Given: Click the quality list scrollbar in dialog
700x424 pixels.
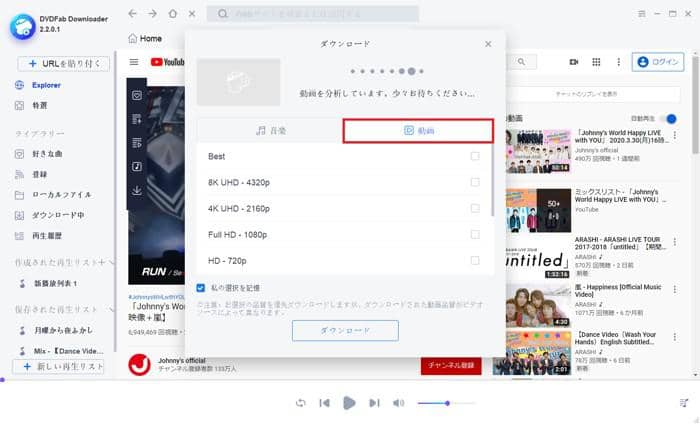Looking at the screenshot, I should pyautogui.click(x=492, y=181).
